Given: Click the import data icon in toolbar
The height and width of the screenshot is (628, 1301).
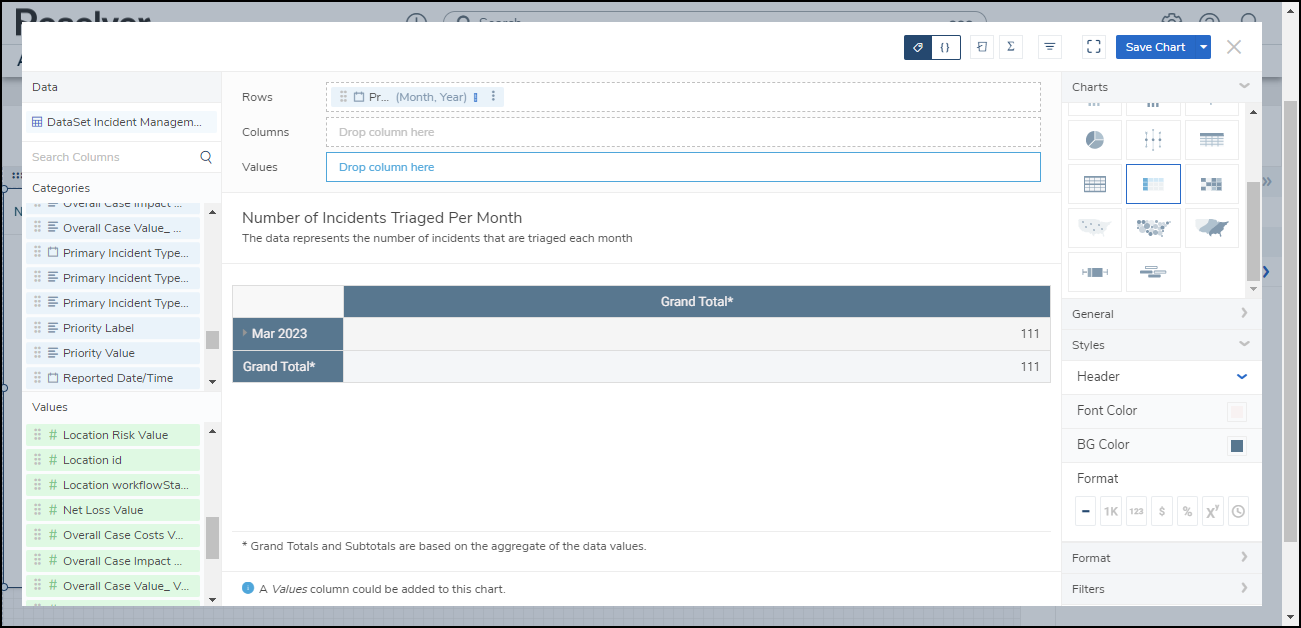Looking at the screenshot, I should [982, 47].
